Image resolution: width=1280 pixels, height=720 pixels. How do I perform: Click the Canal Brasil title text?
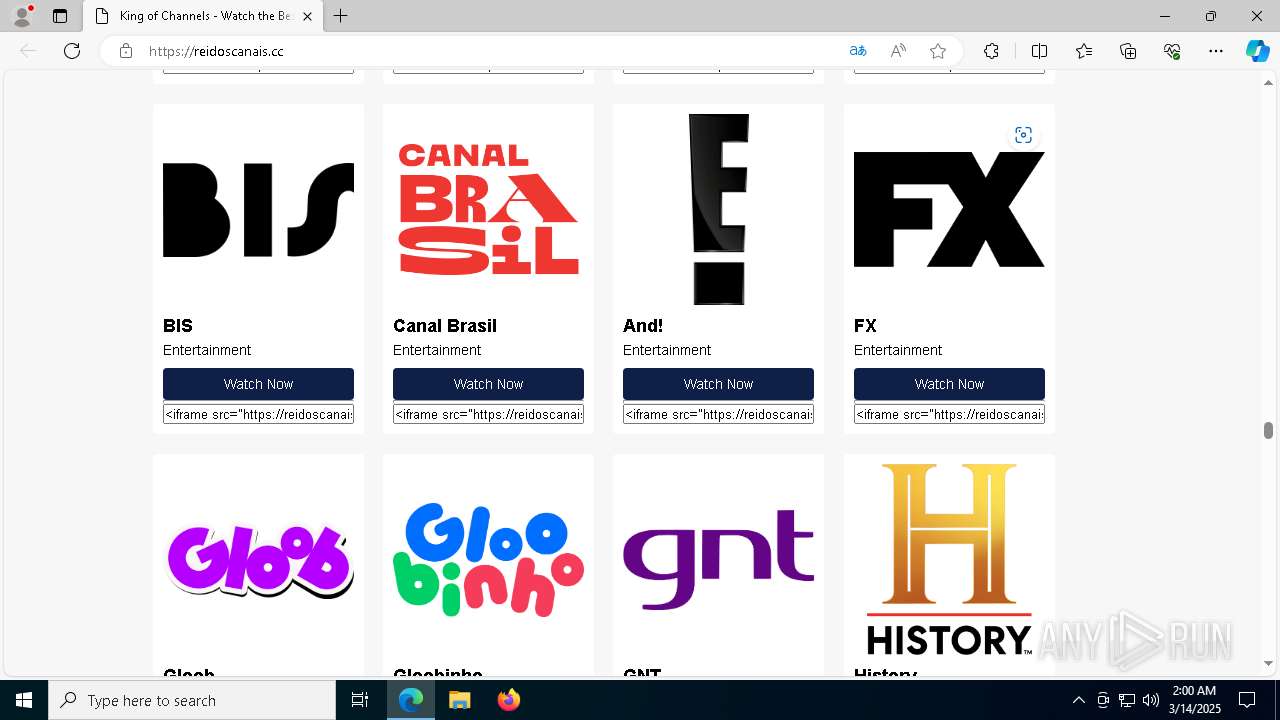pyautogui.click(x=445, y=326)
